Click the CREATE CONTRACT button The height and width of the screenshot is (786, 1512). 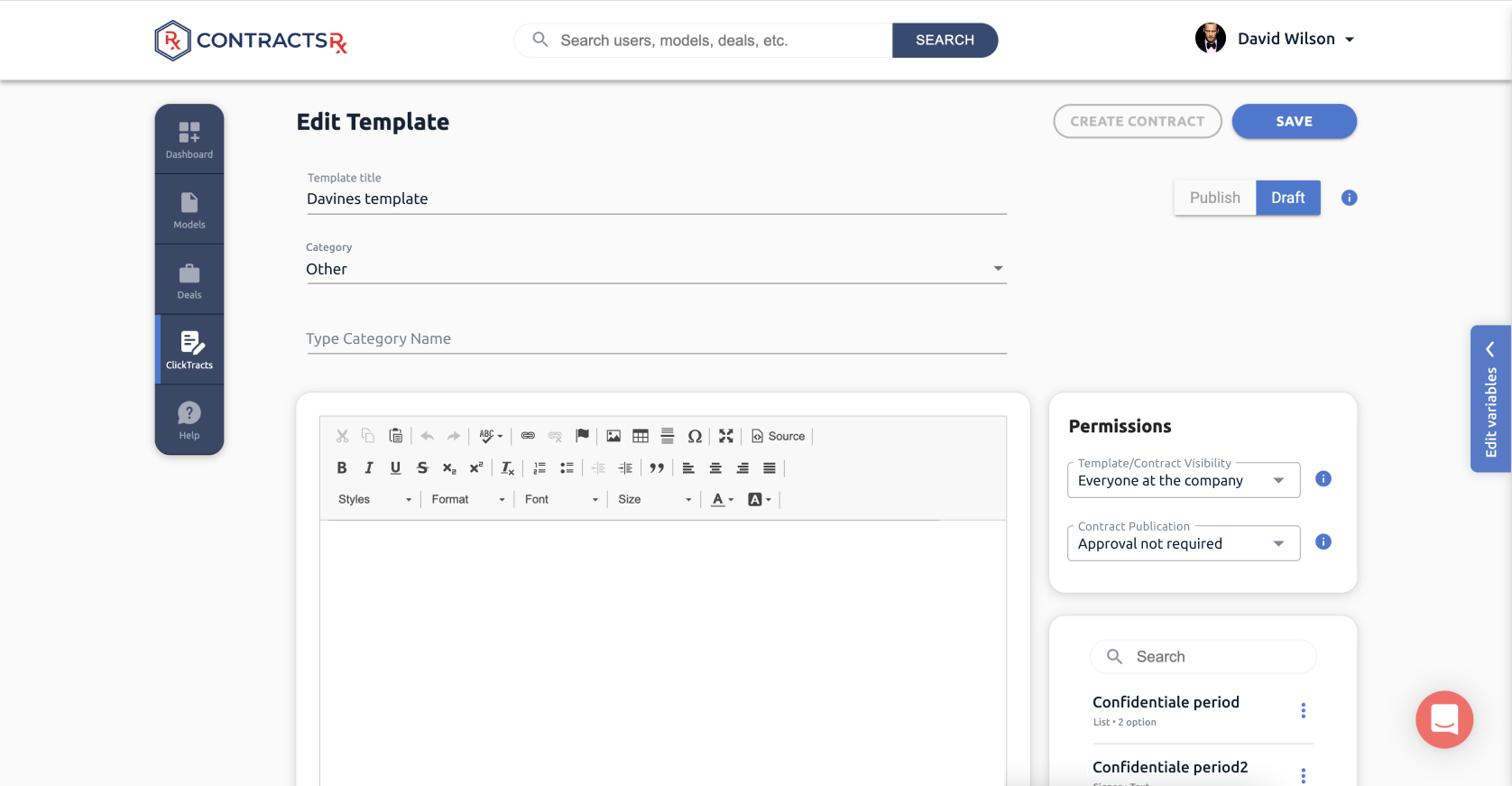click(x=1137, y=121)
